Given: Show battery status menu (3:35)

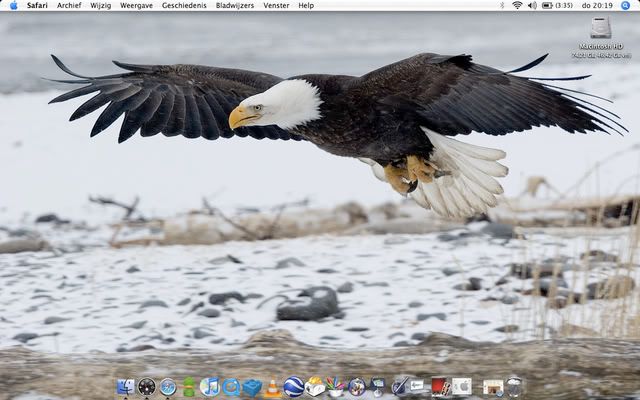Looking at the screenshot, I should click(x=557, y=5).
